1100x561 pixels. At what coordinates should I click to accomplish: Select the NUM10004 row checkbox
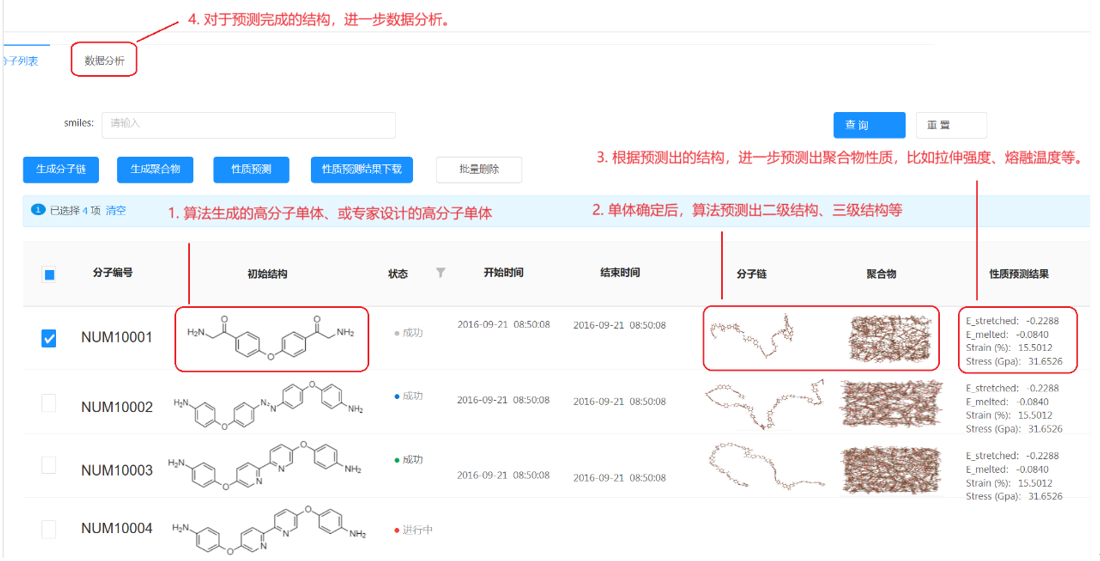49,529
